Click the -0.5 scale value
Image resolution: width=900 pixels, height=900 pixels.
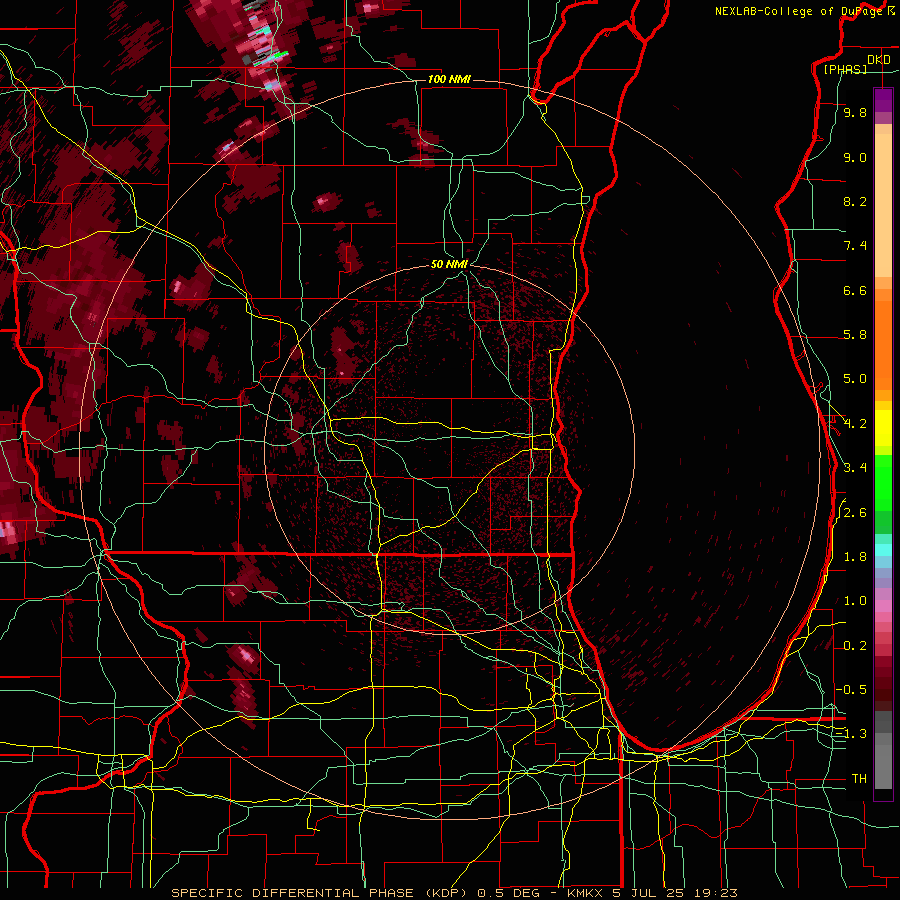[852, 689]
